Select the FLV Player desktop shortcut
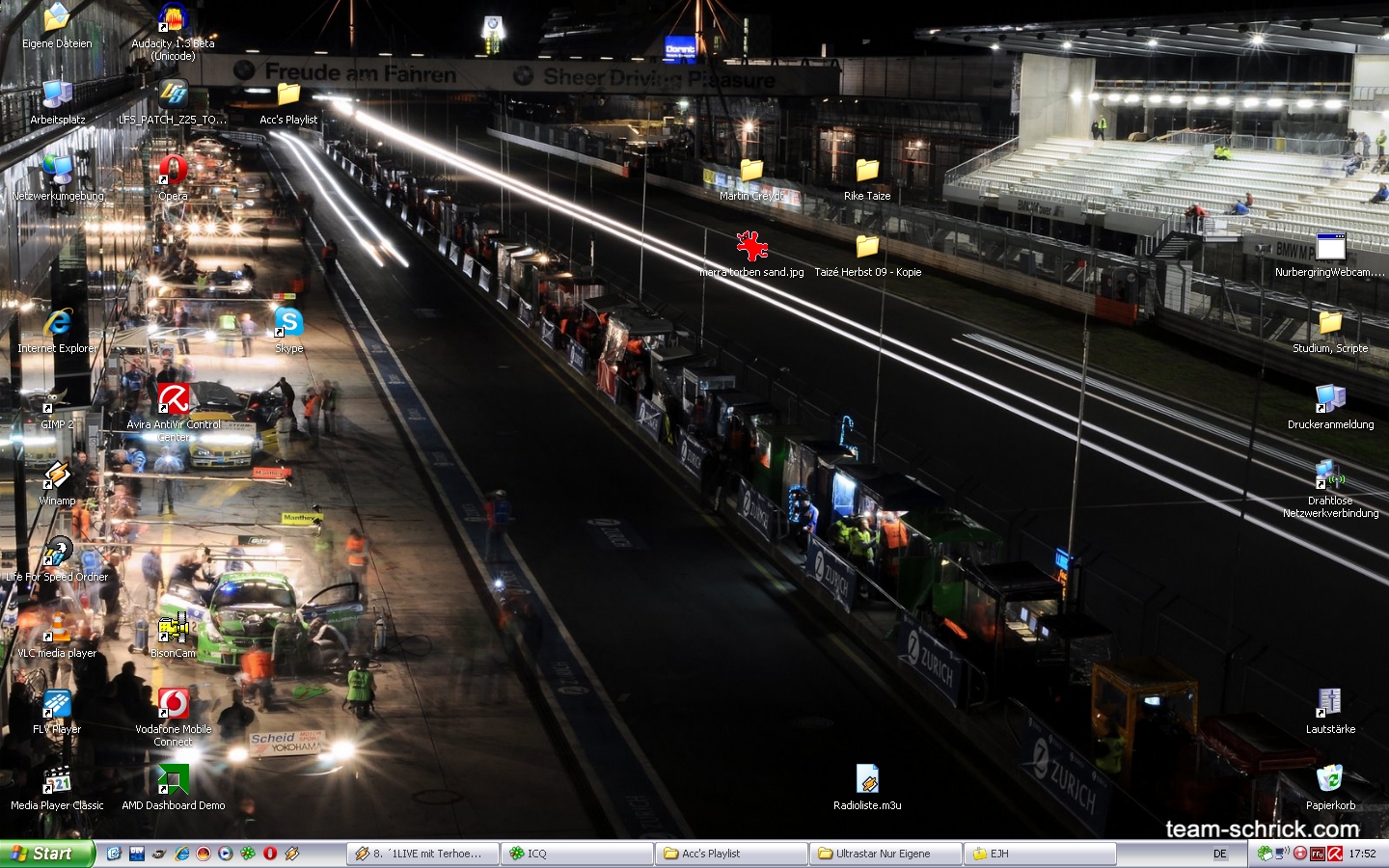The height and width of the screenshot is (868, 1389). 57,713
